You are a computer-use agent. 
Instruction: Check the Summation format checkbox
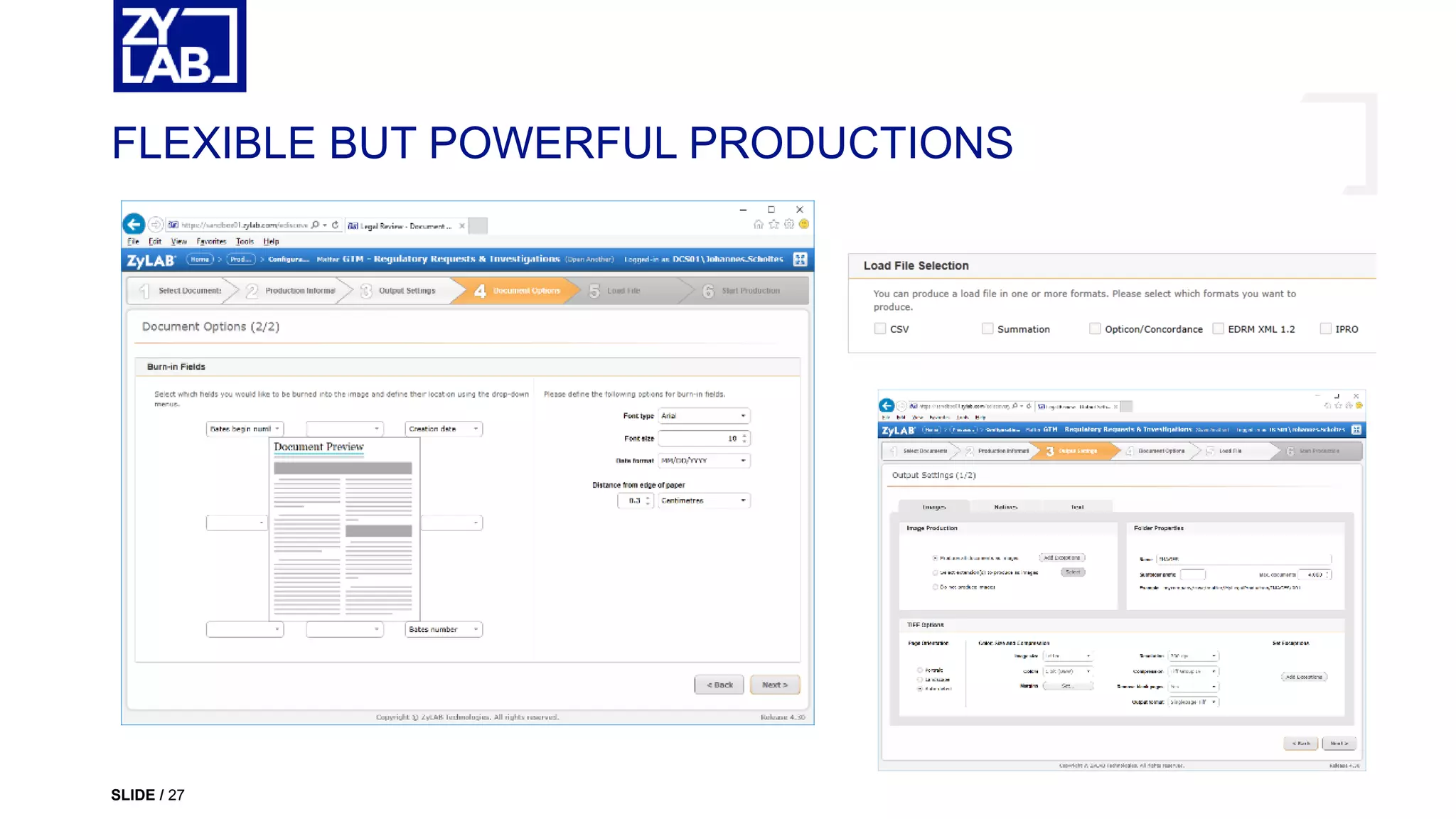(987, 328)
